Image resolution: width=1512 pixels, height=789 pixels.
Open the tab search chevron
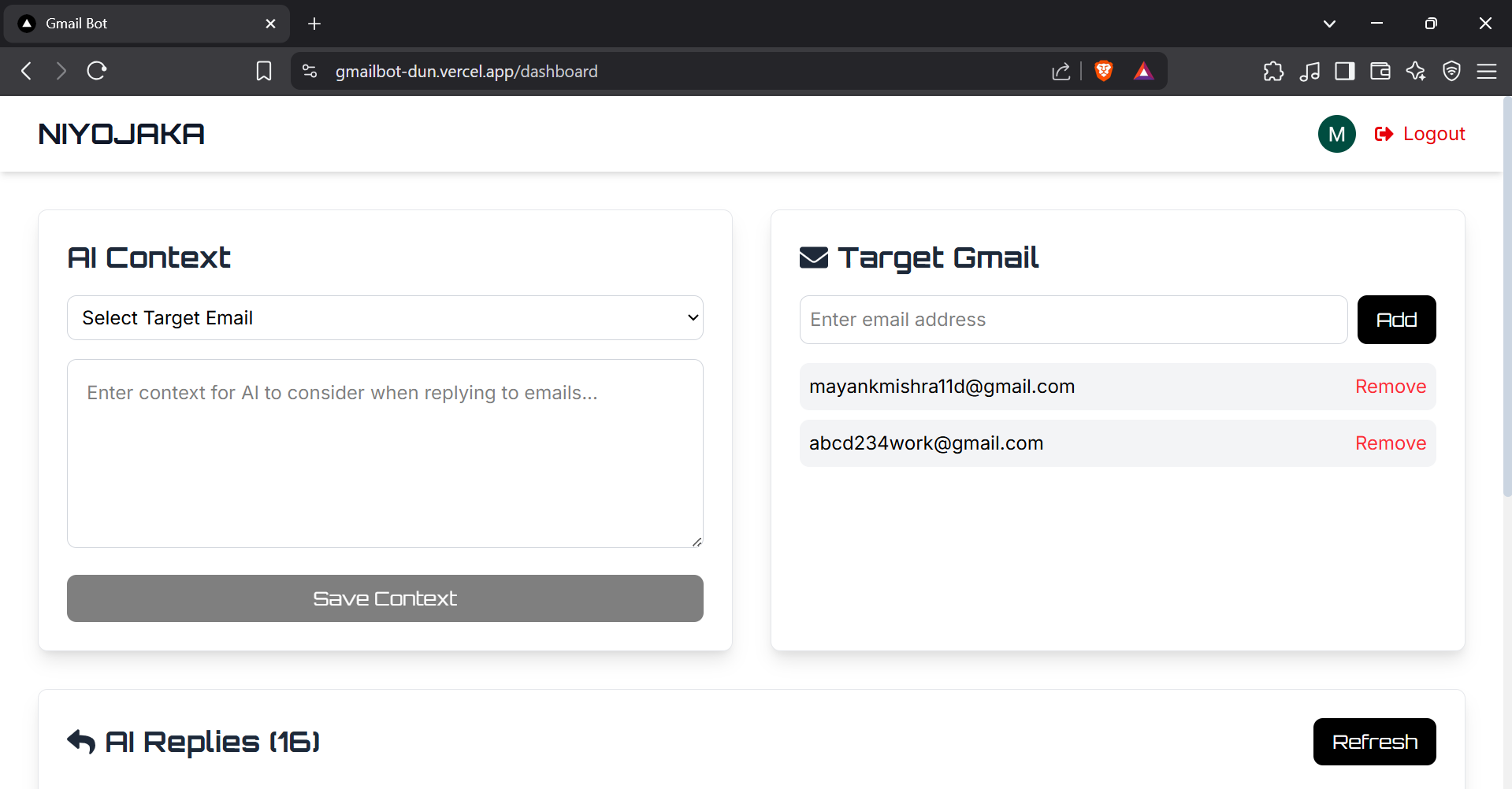[1329, 24]
